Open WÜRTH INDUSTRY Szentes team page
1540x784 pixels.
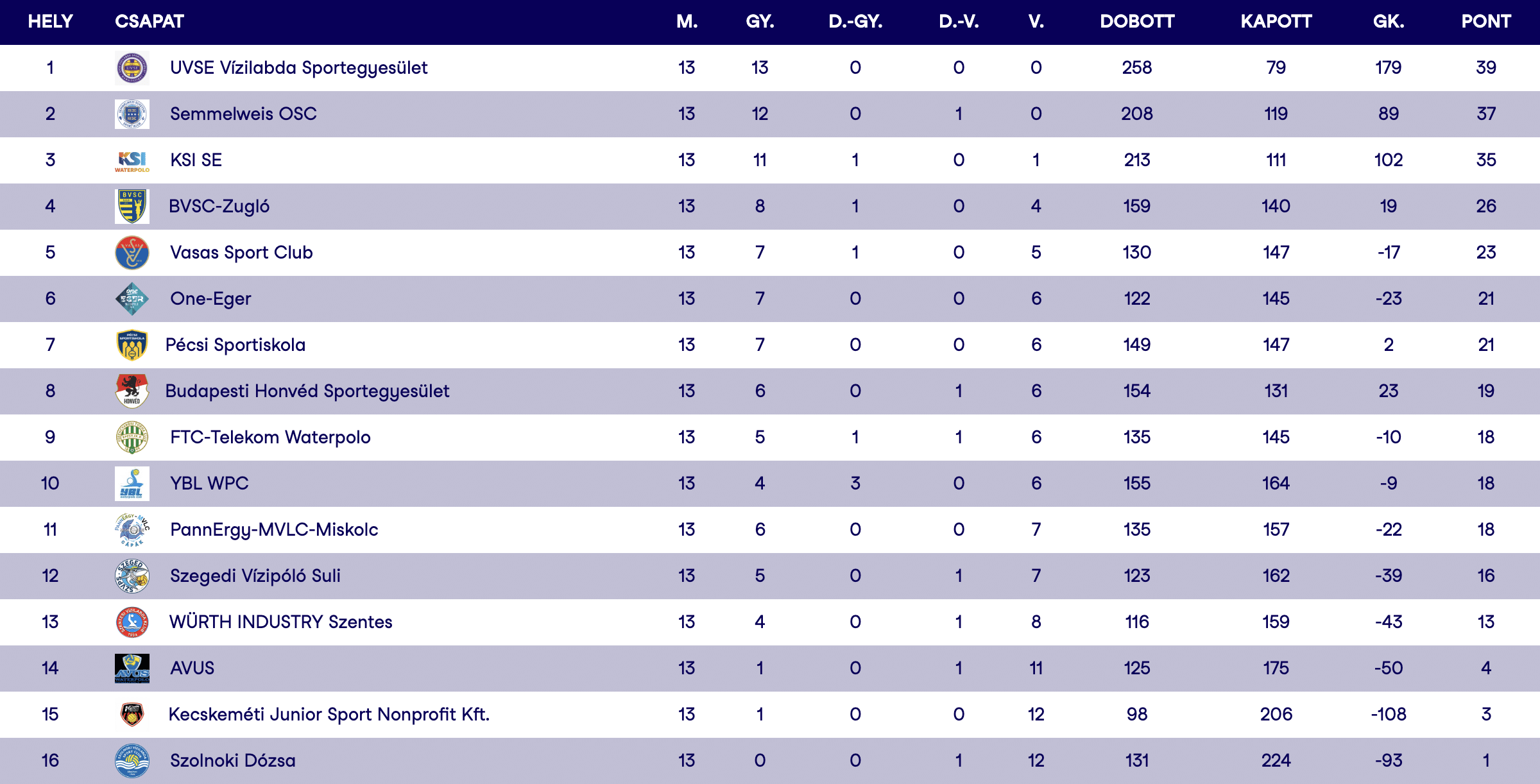click(280, 622)
